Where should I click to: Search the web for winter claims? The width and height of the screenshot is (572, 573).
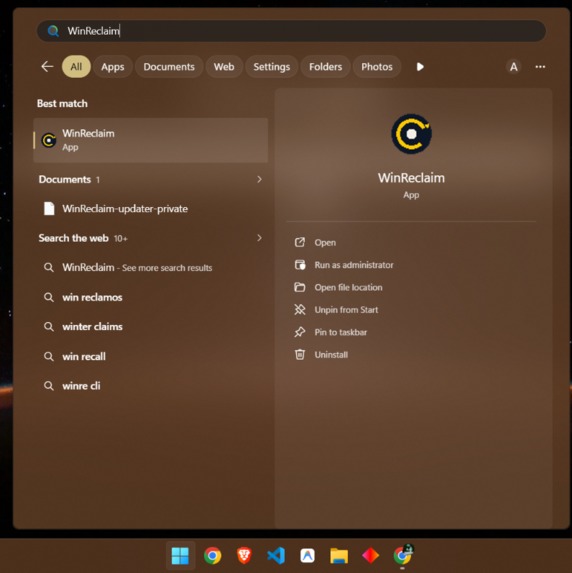(x=151, y=327)
